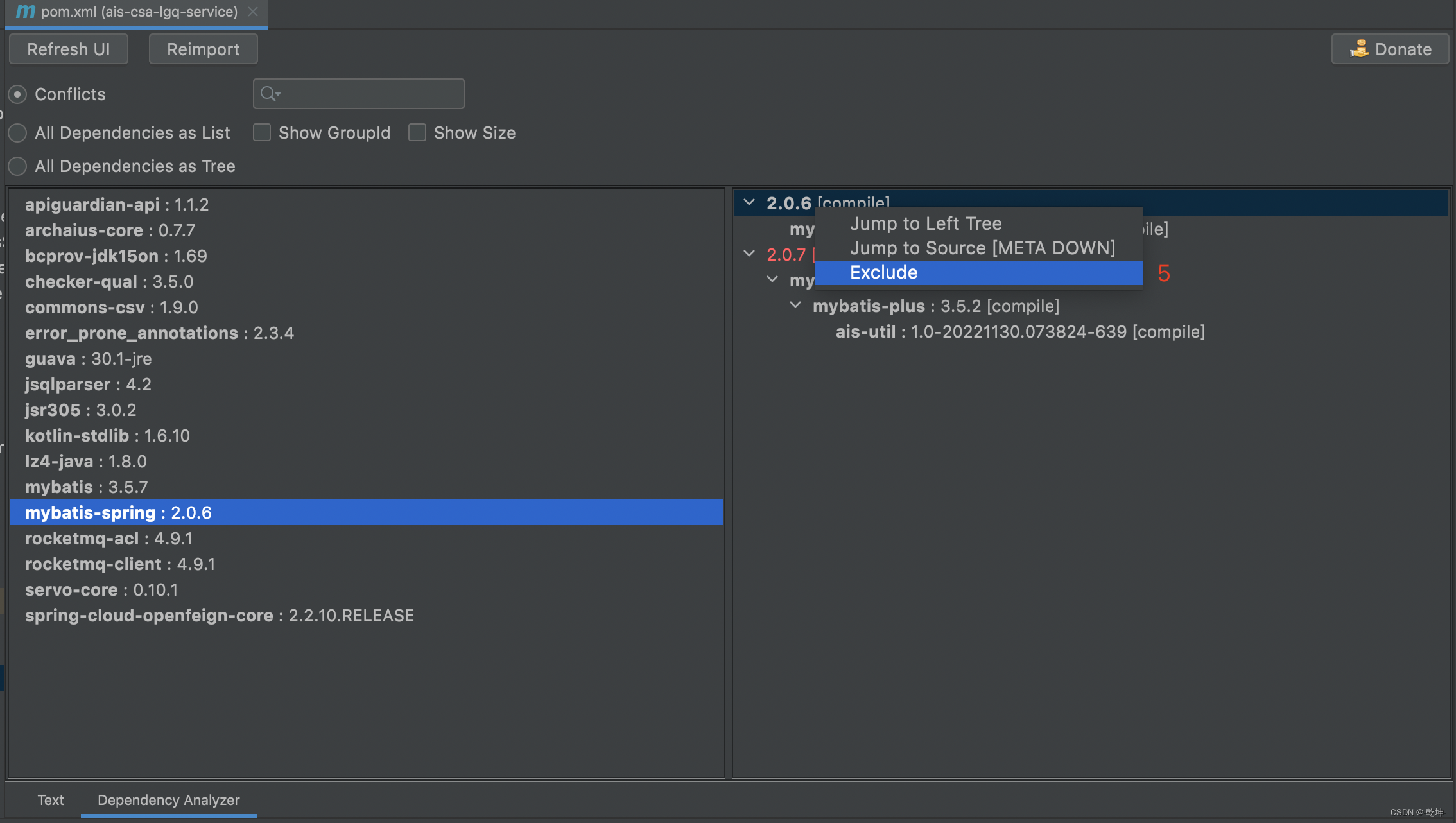
Task: Select archaius-core : 0.7.7
Action: (367, 230)
